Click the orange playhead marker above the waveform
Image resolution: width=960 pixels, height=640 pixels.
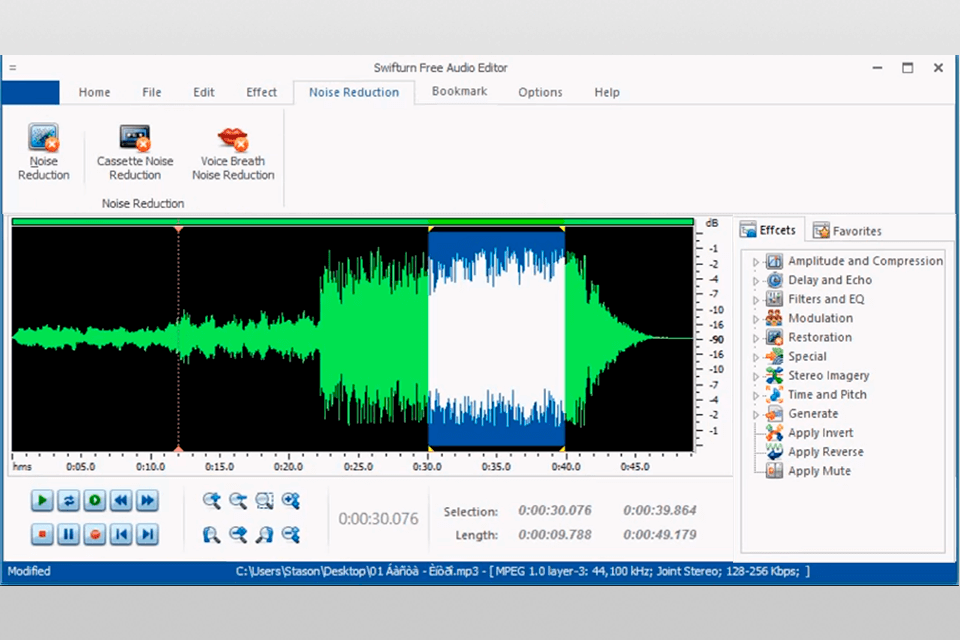tap(179, 230)
